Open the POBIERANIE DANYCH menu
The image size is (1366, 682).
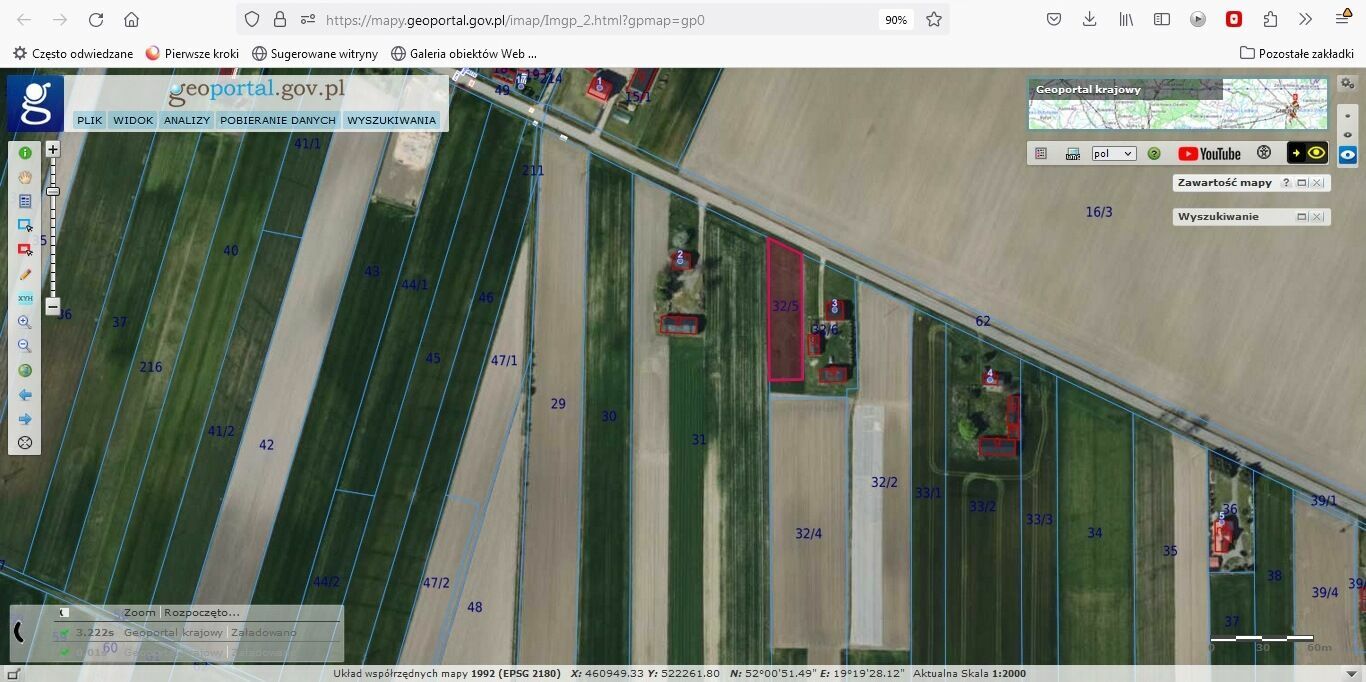click(278, 120)
